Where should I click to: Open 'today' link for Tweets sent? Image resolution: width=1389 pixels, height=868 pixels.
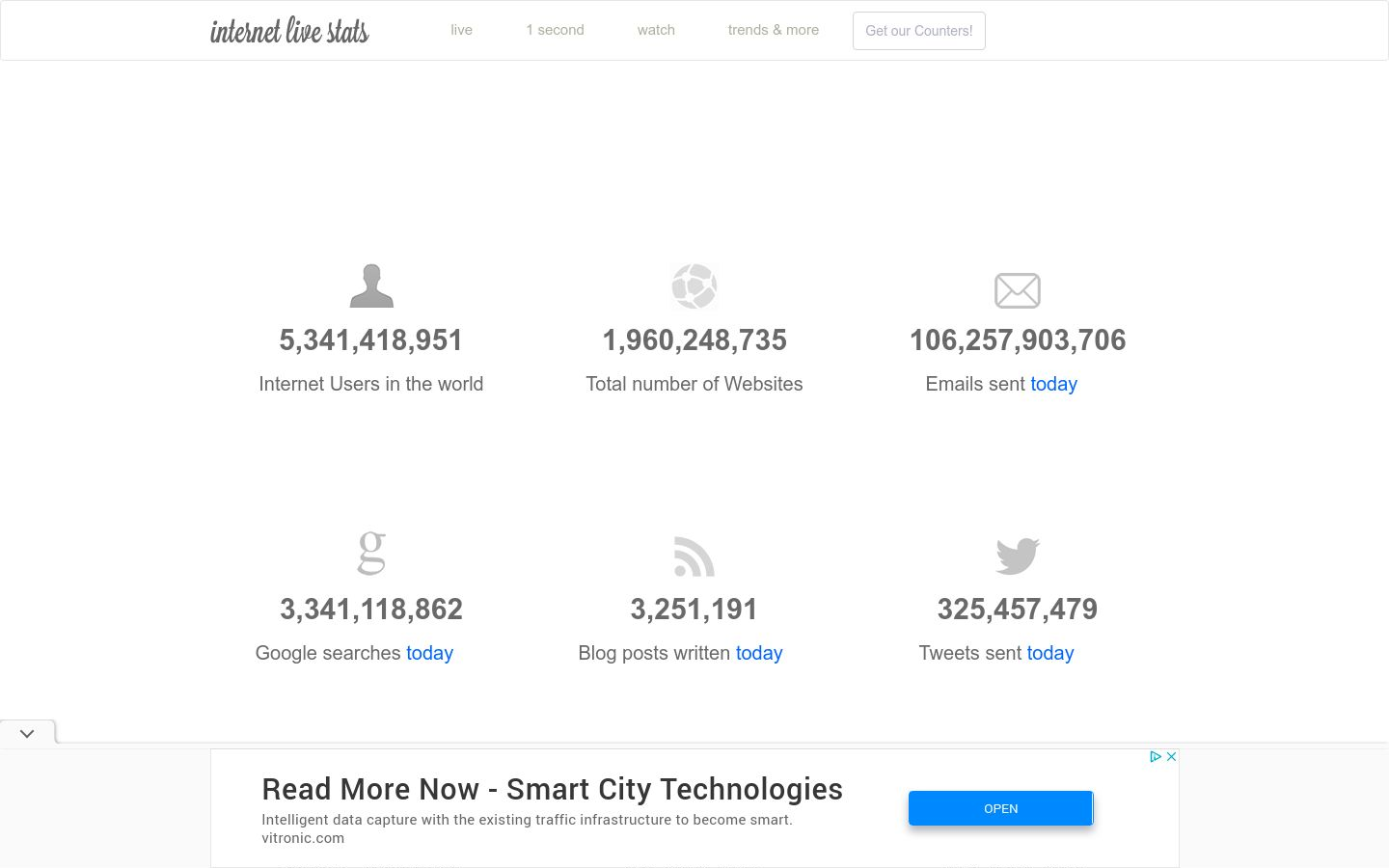coord(1049,653)
